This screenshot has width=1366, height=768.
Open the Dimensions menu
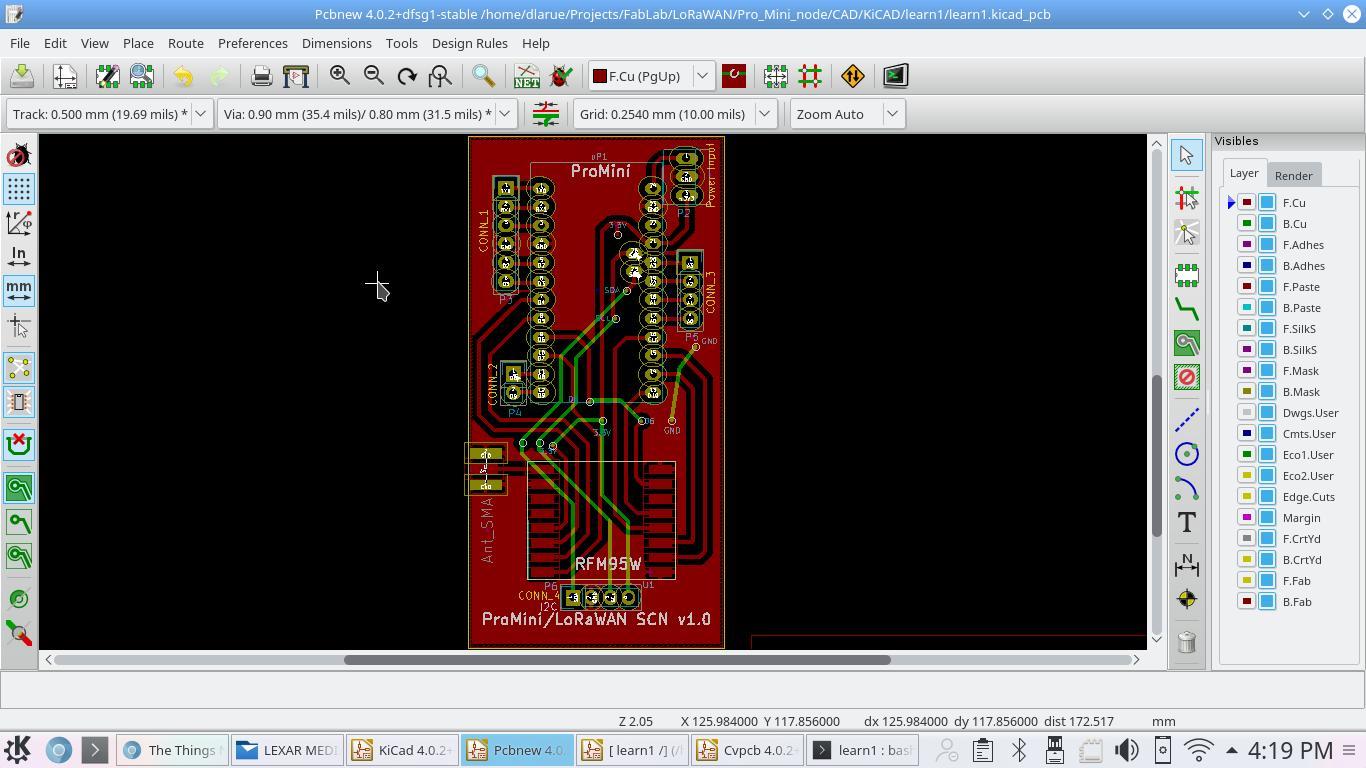pyautogui.click(x=336, y=43)
